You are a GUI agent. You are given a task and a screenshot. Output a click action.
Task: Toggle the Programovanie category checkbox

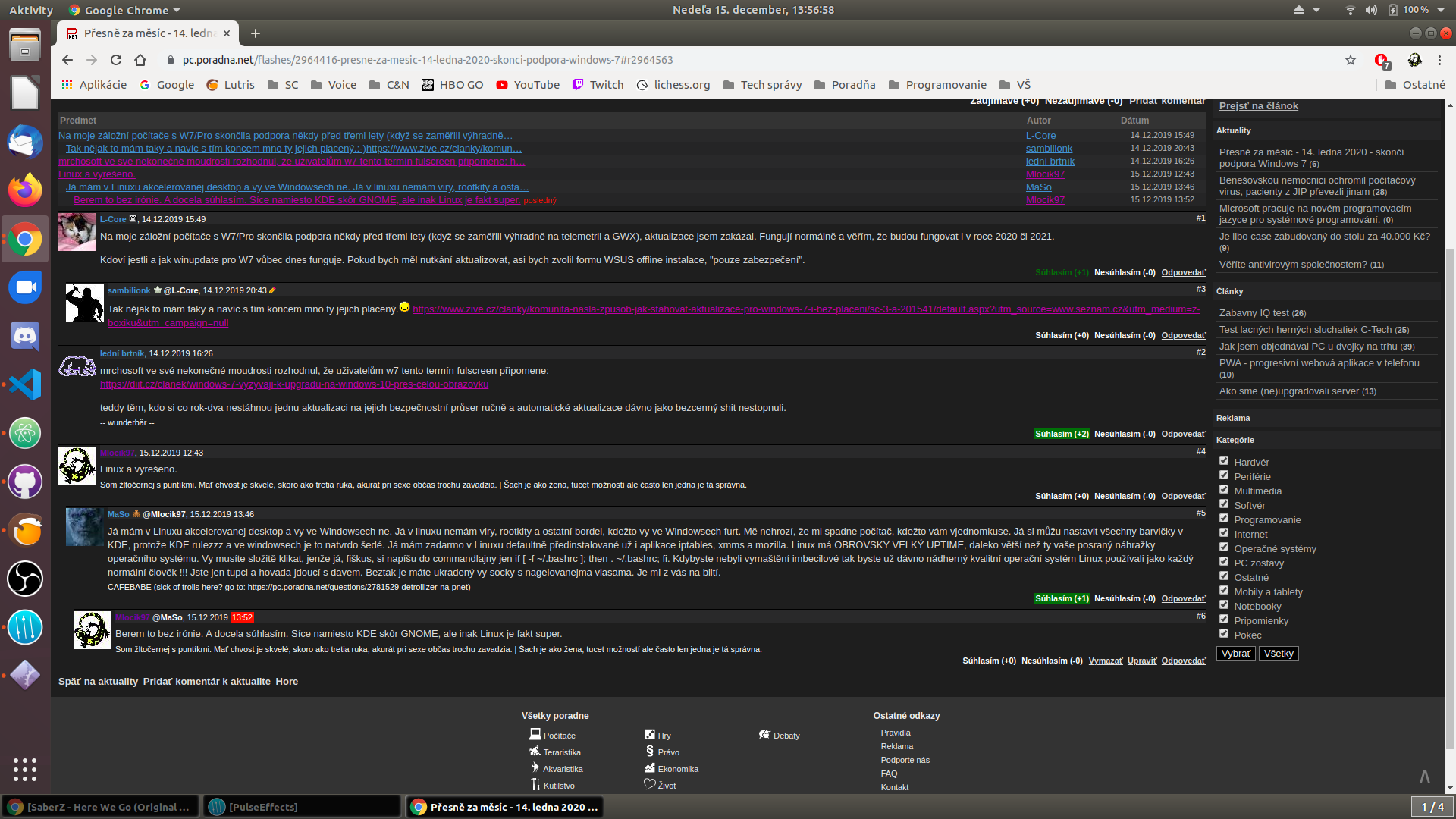click(x=1224, y=519)
